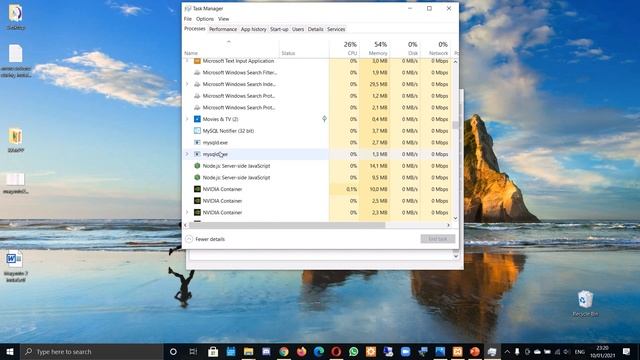Image resolution: width=640 pixels, height=360 pixels.
Task: Click in the taskbar search box
Action: [x=92, y=351]
